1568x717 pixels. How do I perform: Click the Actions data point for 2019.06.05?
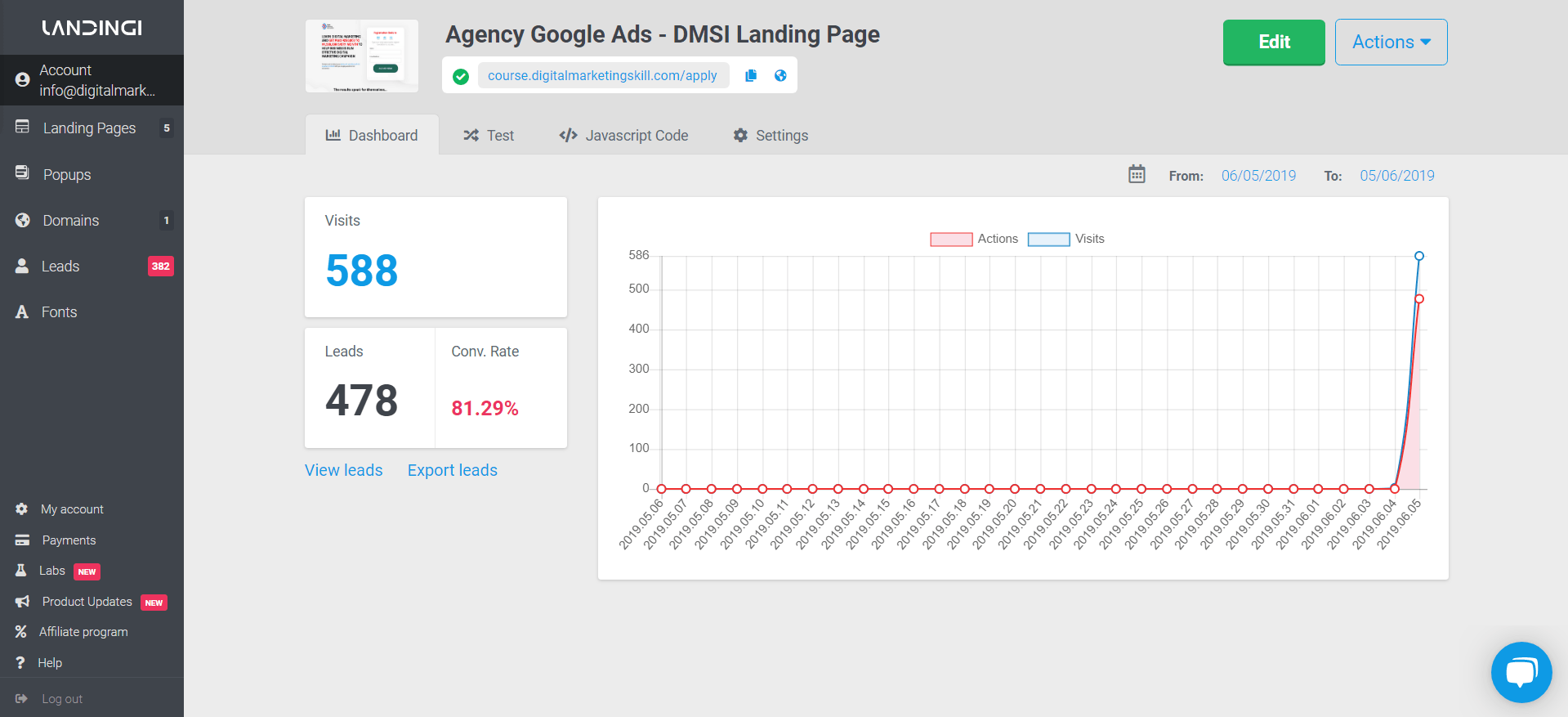[x=1419, y=298]
